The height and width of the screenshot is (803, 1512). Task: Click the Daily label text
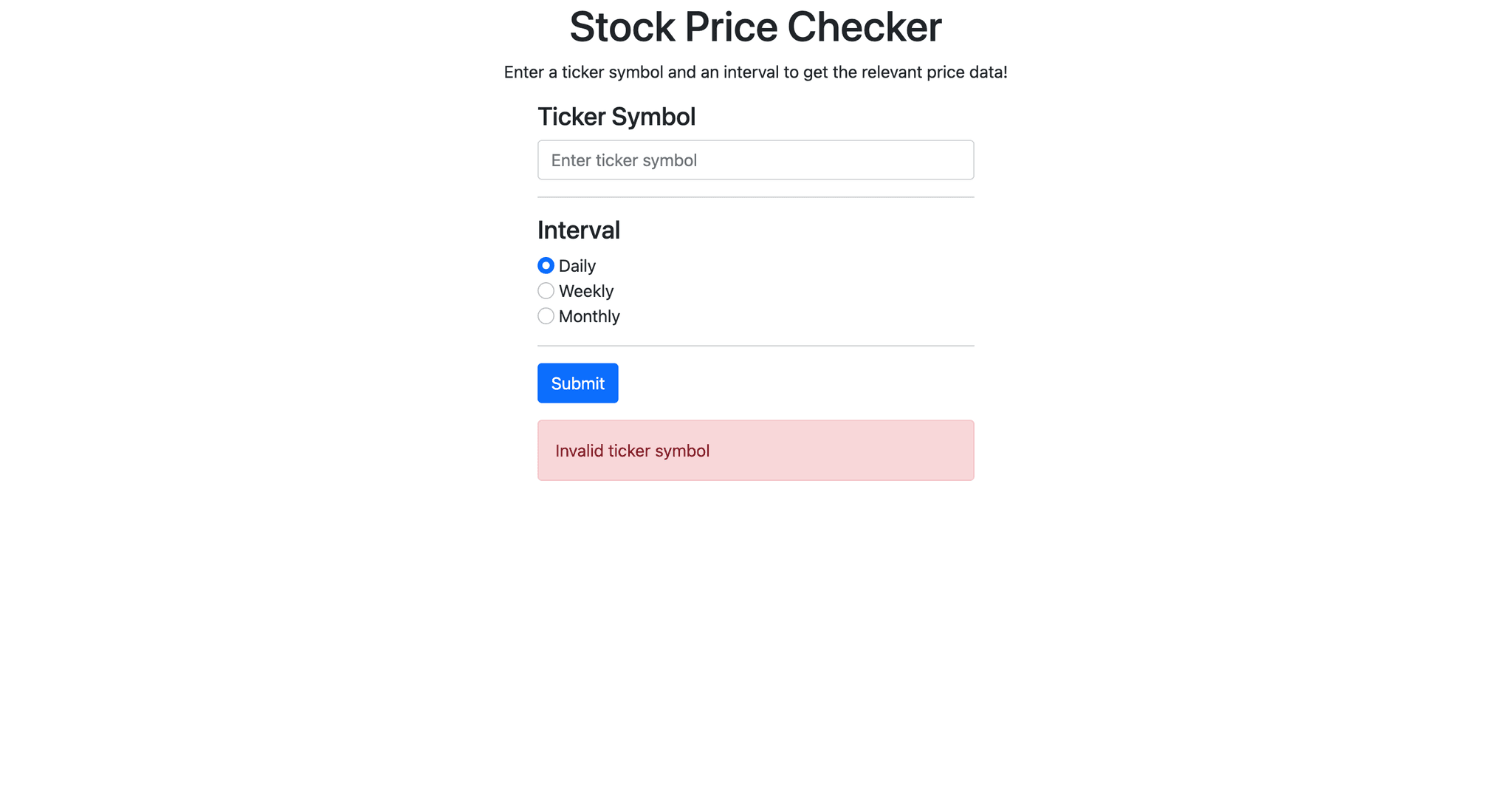click(577, 265)
